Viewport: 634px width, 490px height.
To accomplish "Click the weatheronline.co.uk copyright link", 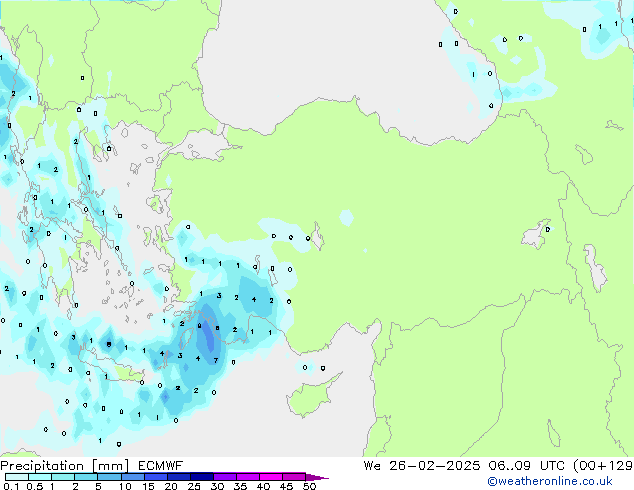I will click(550, 481).
